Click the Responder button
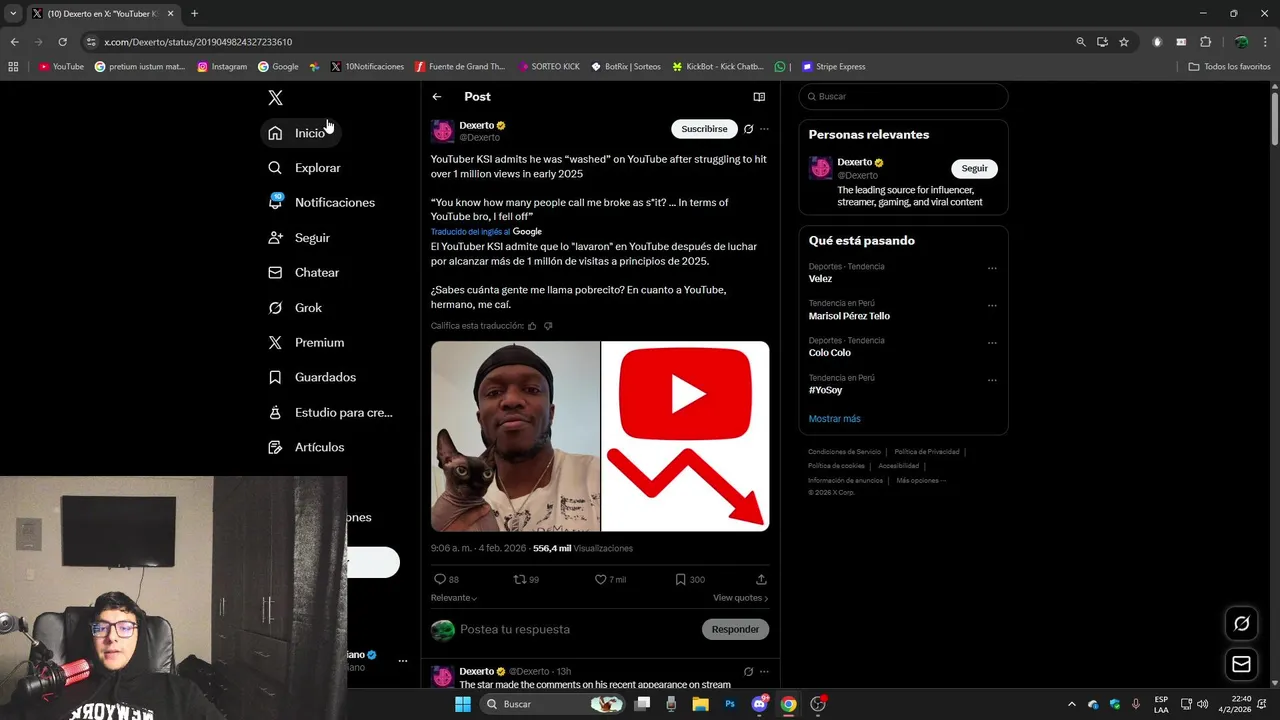 point(735,629)
